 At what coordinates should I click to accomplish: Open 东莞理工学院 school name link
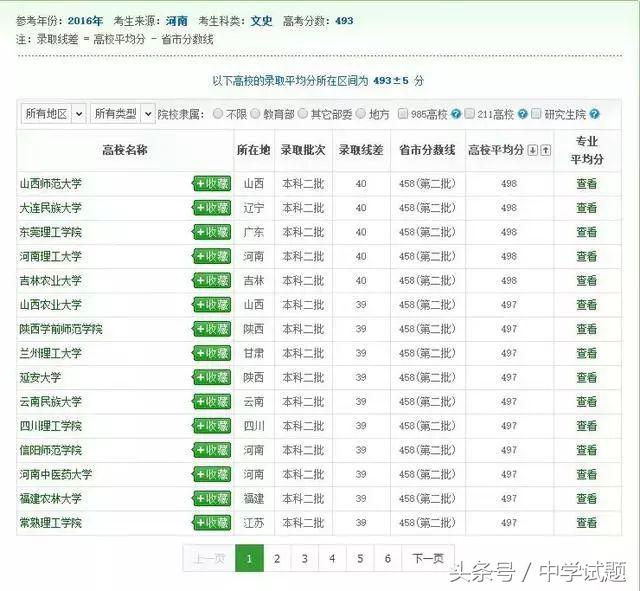[51, 232]
